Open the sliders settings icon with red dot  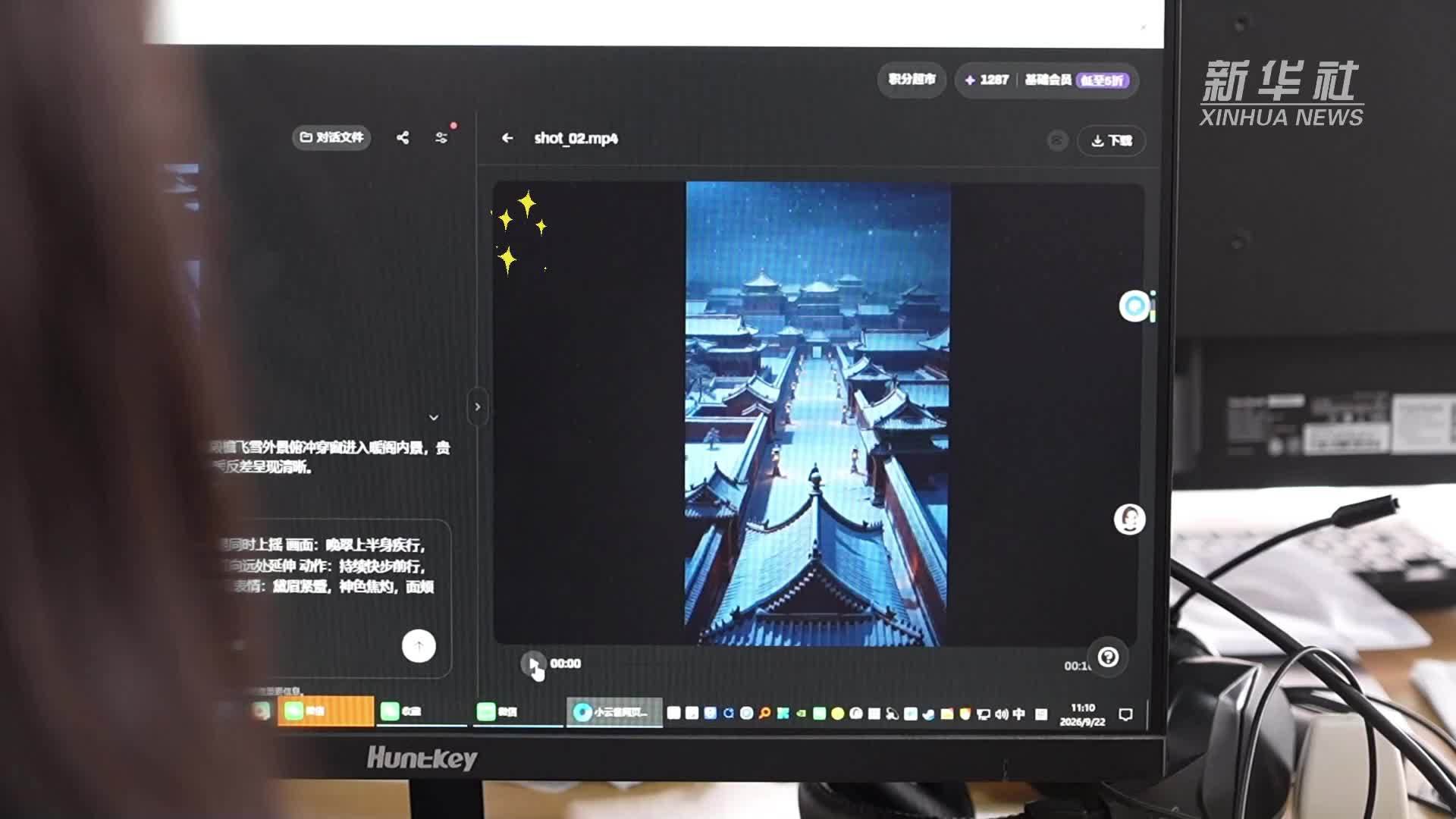(x=441, y=137)
